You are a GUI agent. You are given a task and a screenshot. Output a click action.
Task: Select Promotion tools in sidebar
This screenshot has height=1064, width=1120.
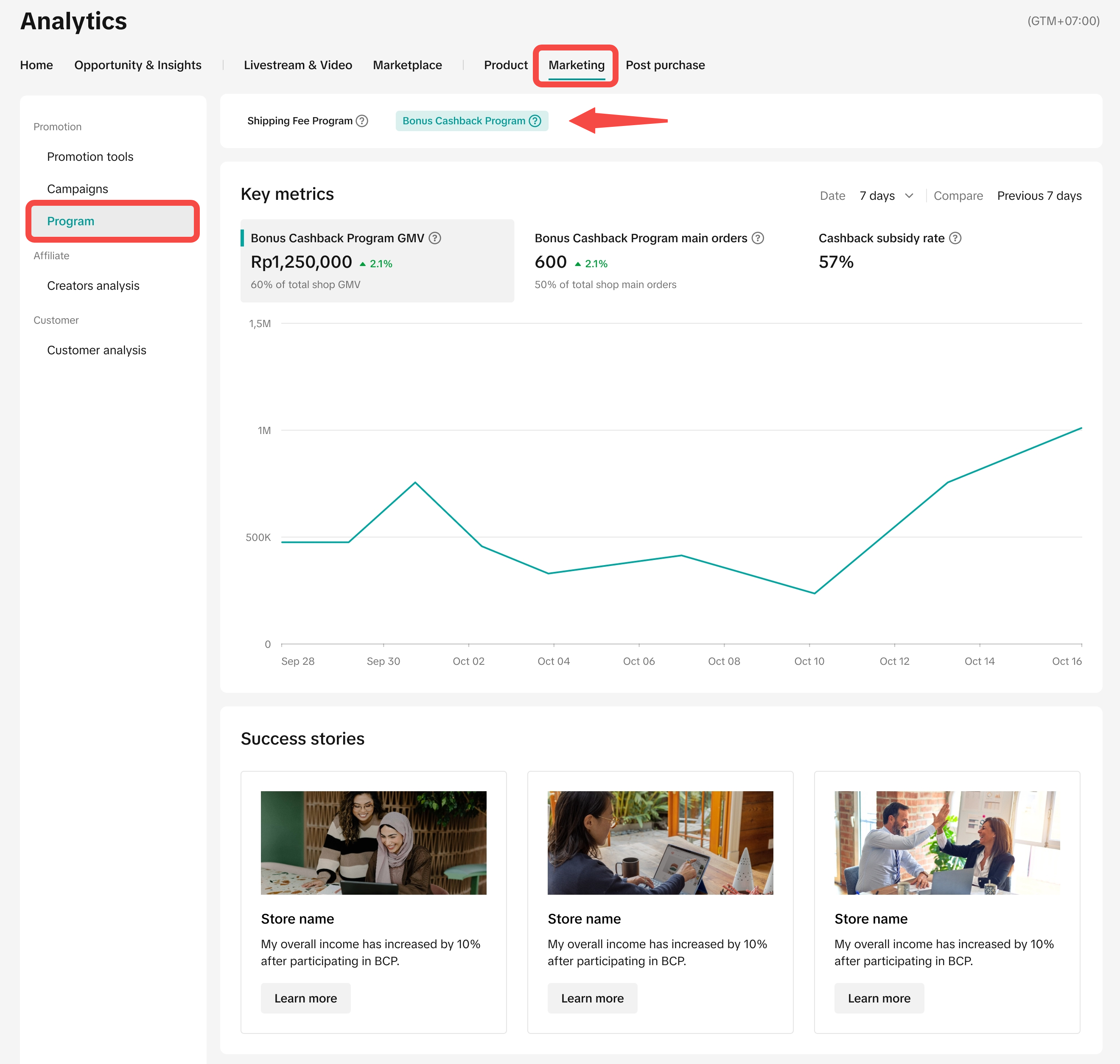tap(90, 157)
